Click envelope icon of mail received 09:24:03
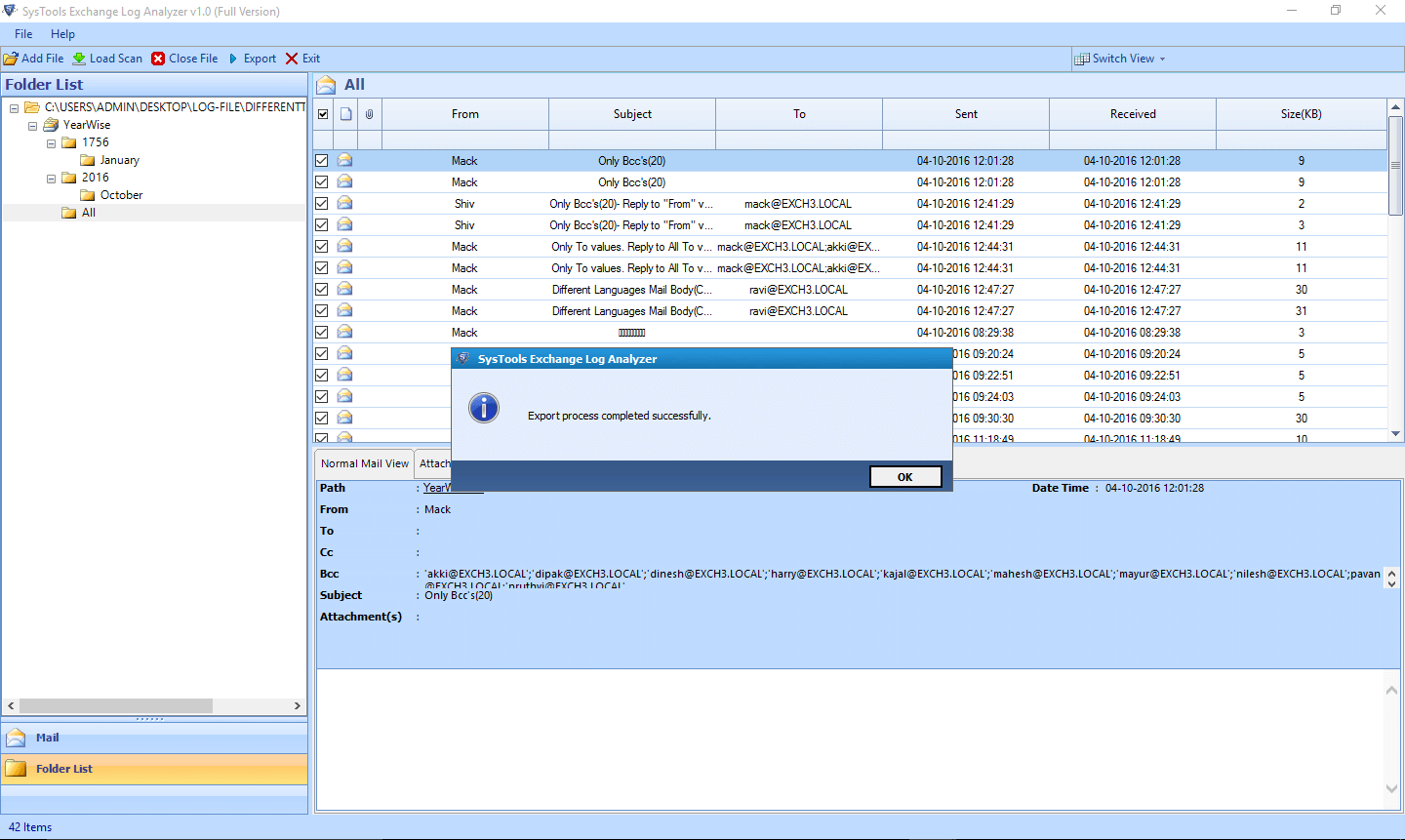Viewport: 1405px width, 840px height. tap(344, 396)
